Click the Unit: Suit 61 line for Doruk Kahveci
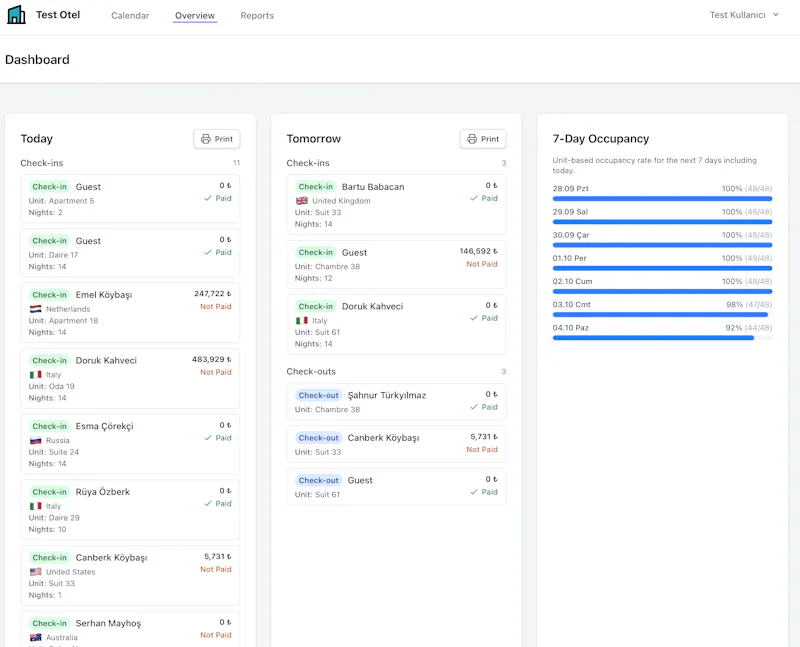This screenshot has width=800, height=647. click(x=317, y=332)
